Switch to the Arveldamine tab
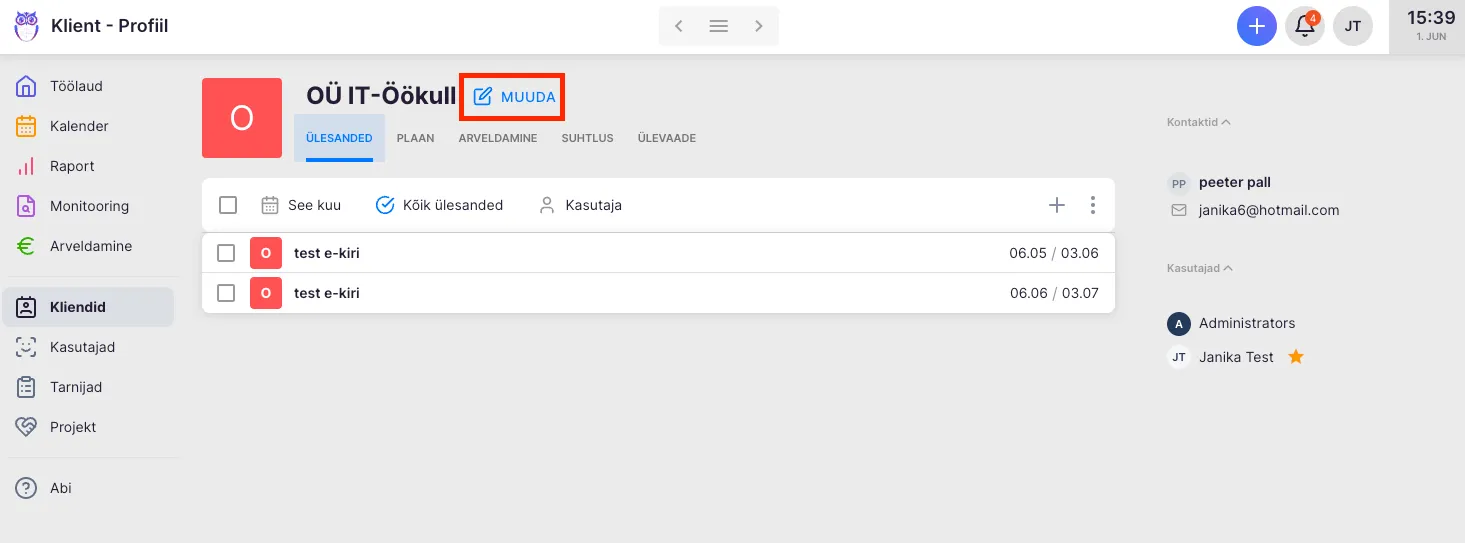 click(x=497, y=138)
